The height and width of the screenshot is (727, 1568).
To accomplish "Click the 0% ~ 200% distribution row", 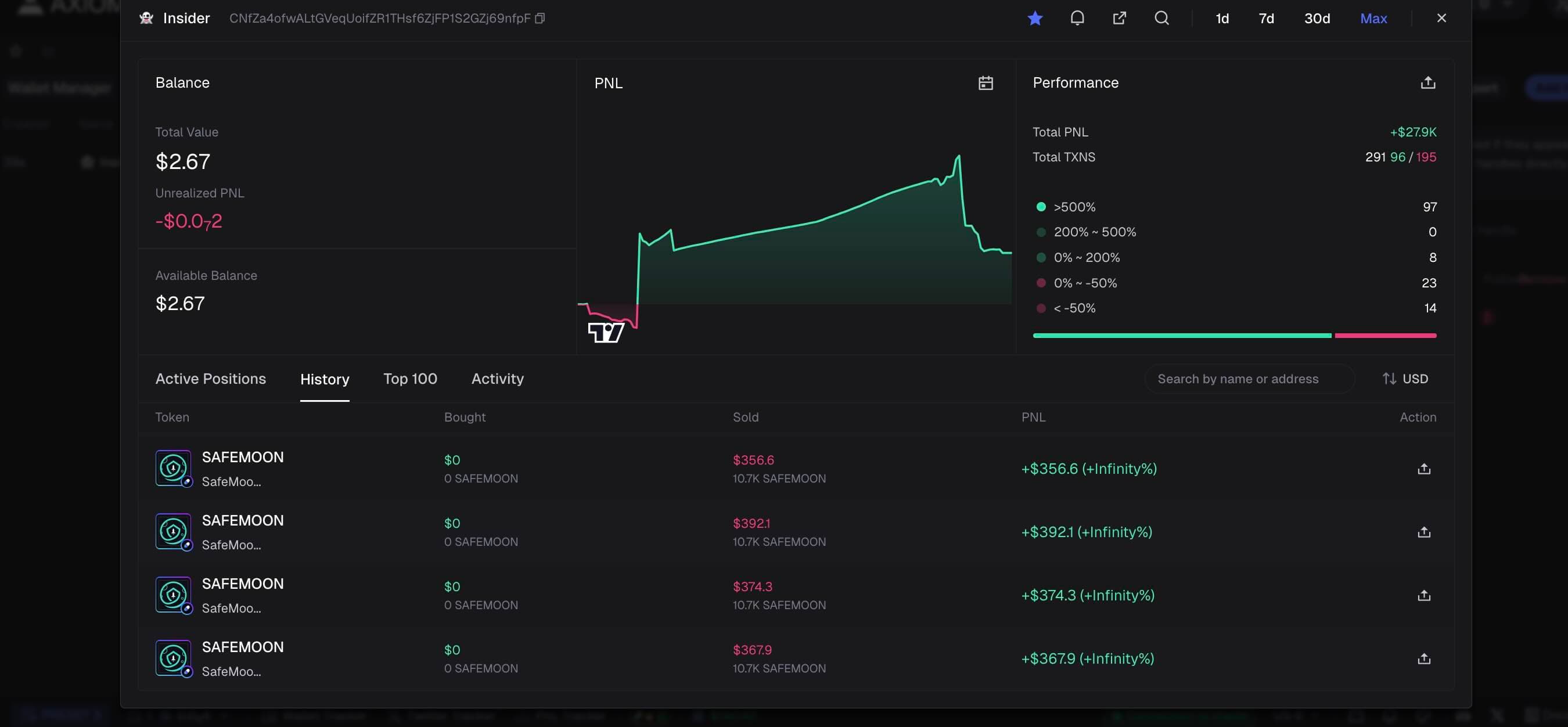I will 1236,257.
